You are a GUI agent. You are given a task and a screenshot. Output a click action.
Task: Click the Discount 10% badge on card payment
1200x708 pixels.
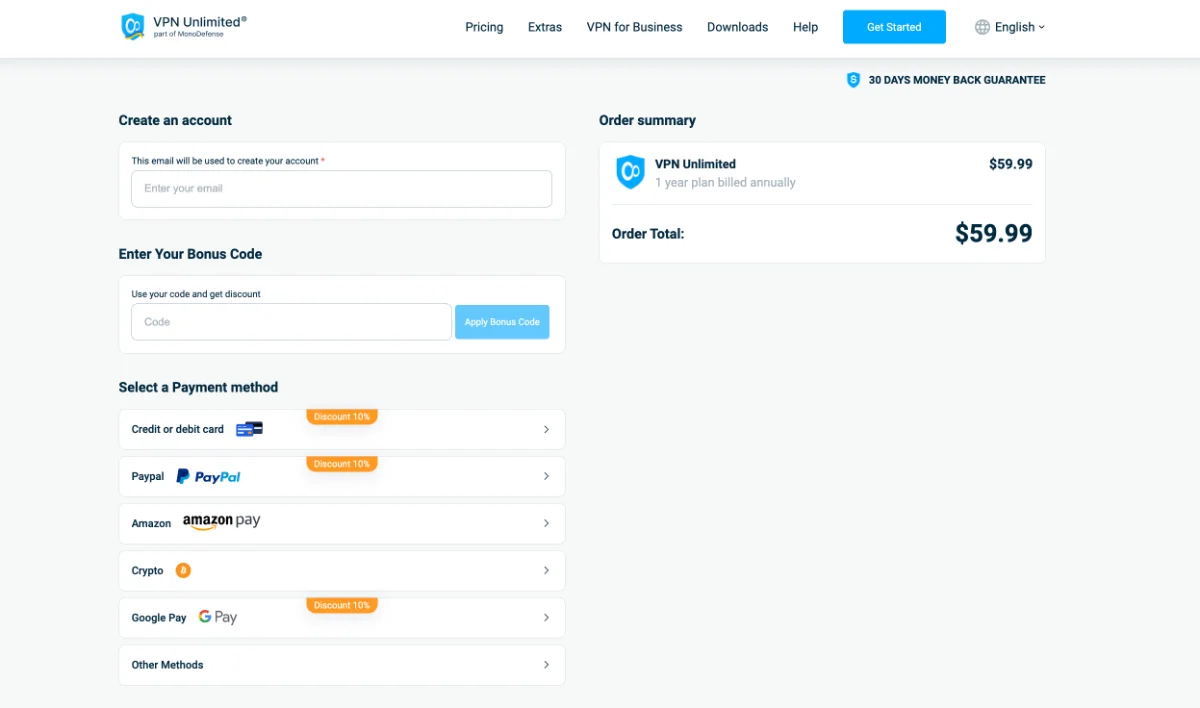(x=342, y=416)
